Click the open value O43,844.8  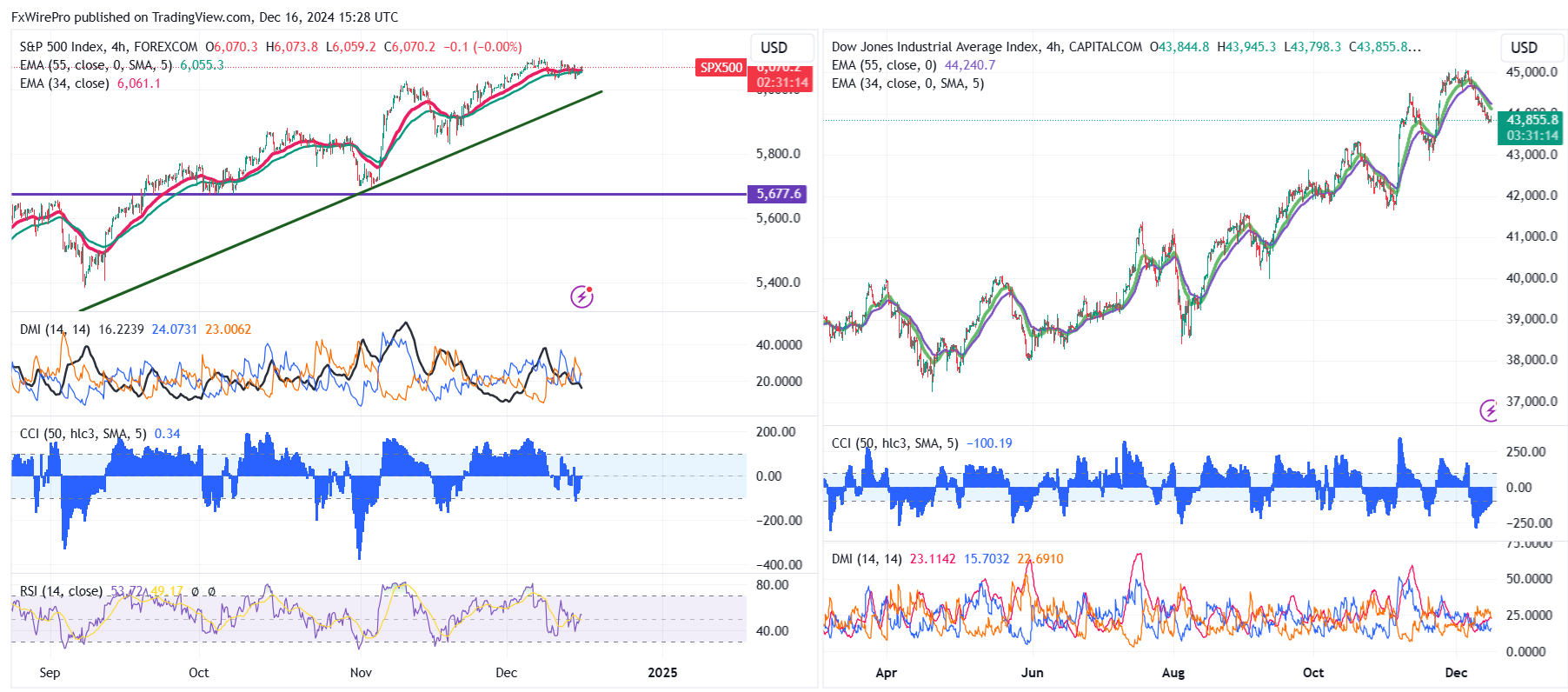tap(1179, 47)
